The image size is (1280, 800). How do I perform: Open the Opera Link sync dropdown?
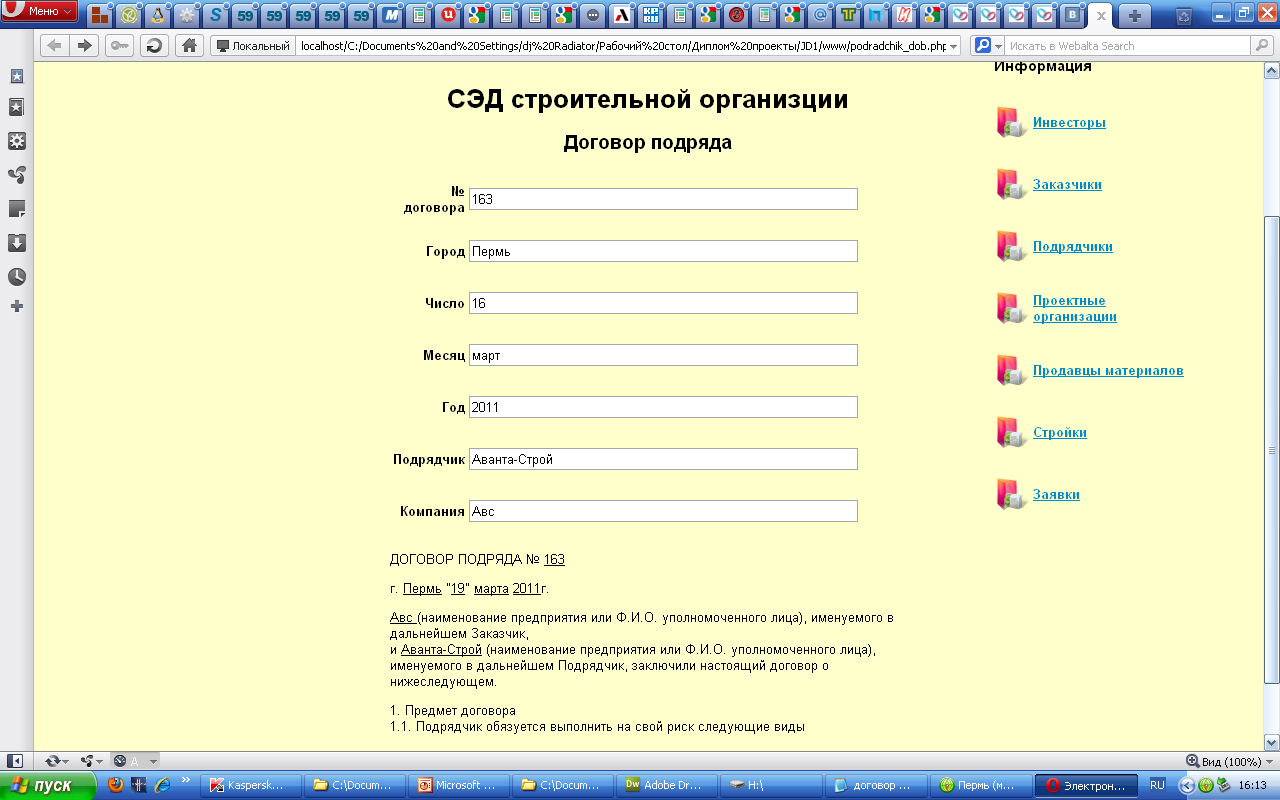(57, 761)
